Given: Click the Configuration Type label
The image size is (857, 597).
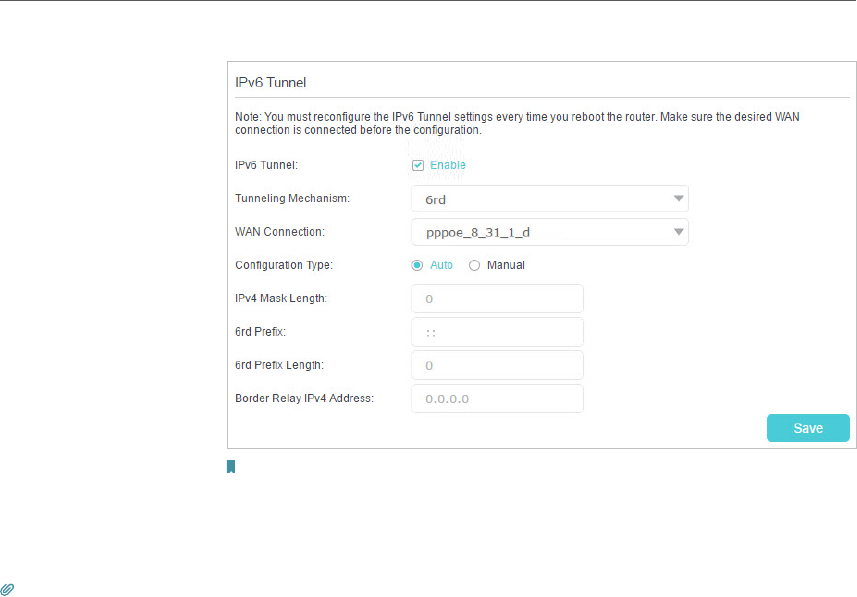Looking at the screenshot, I should click(x=284, y=265).
